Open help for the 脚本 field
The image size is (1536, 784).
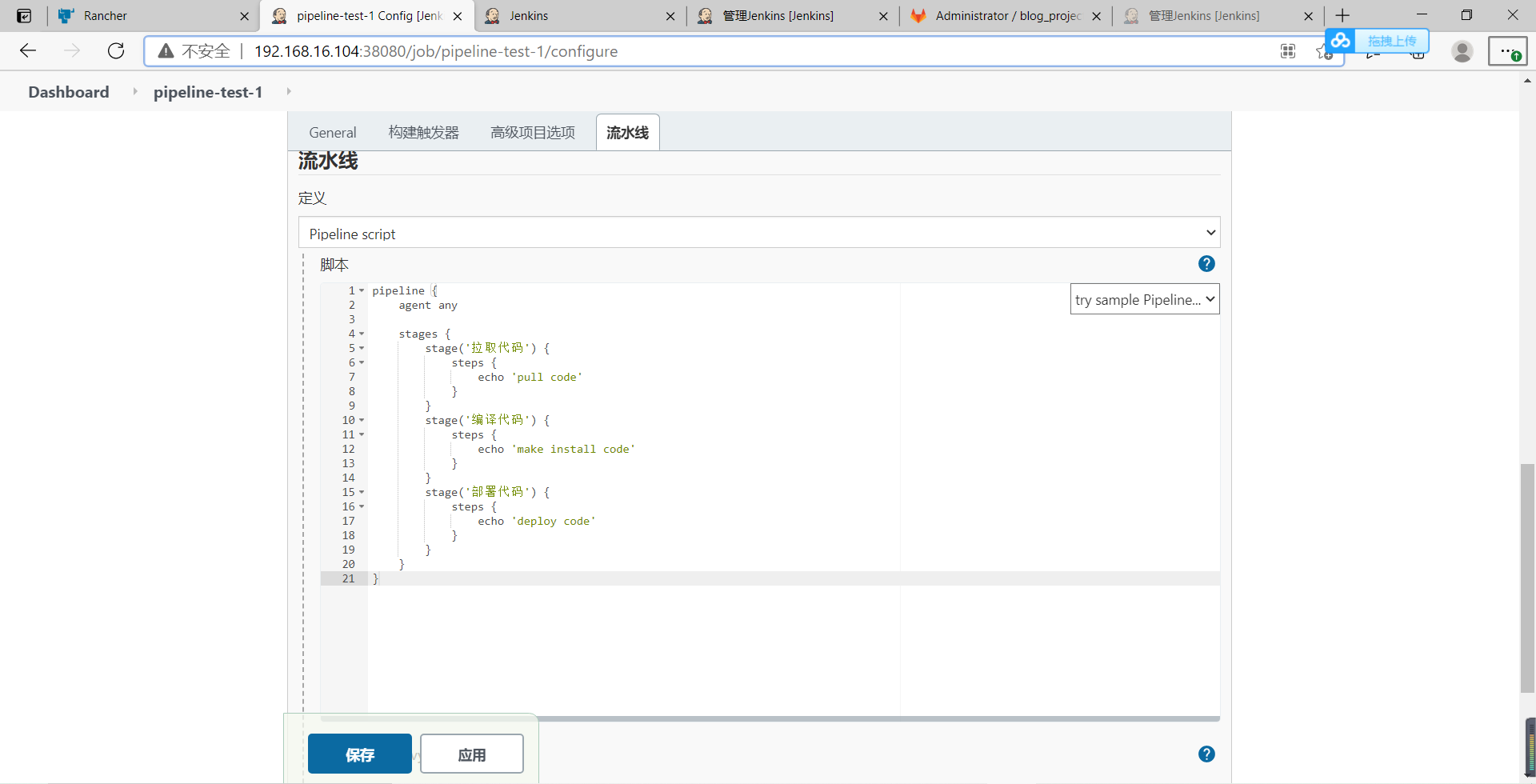[x=1206, y=263]
